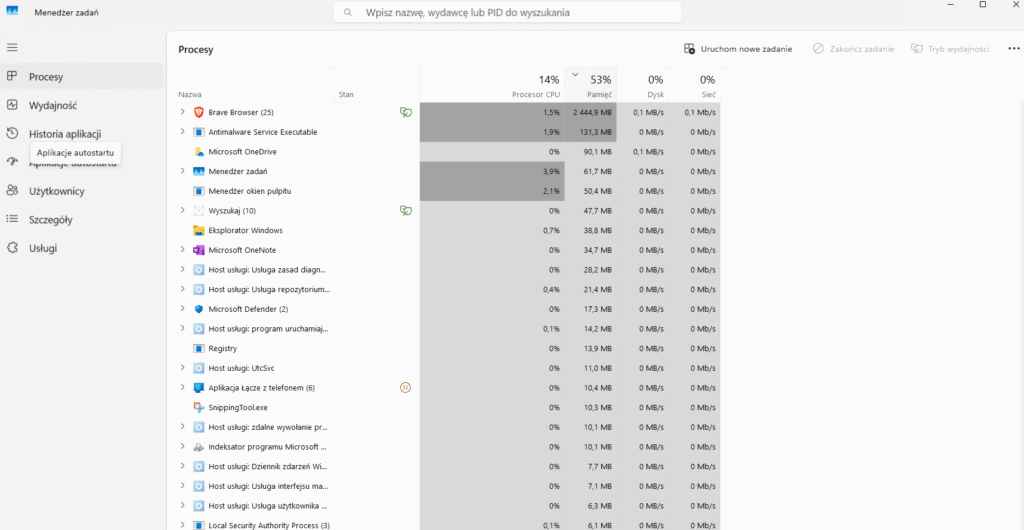This screenshot has width=1024, height=530.
Task: Open the Szczegóły navigation tab
Action: pyautogui.click(x=82, y=220)
